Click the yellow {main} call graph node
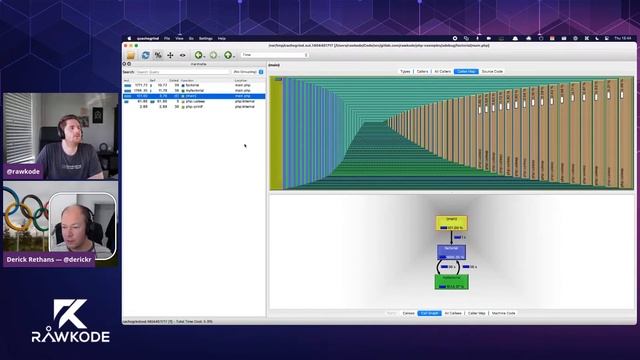 tap(451, 223)
